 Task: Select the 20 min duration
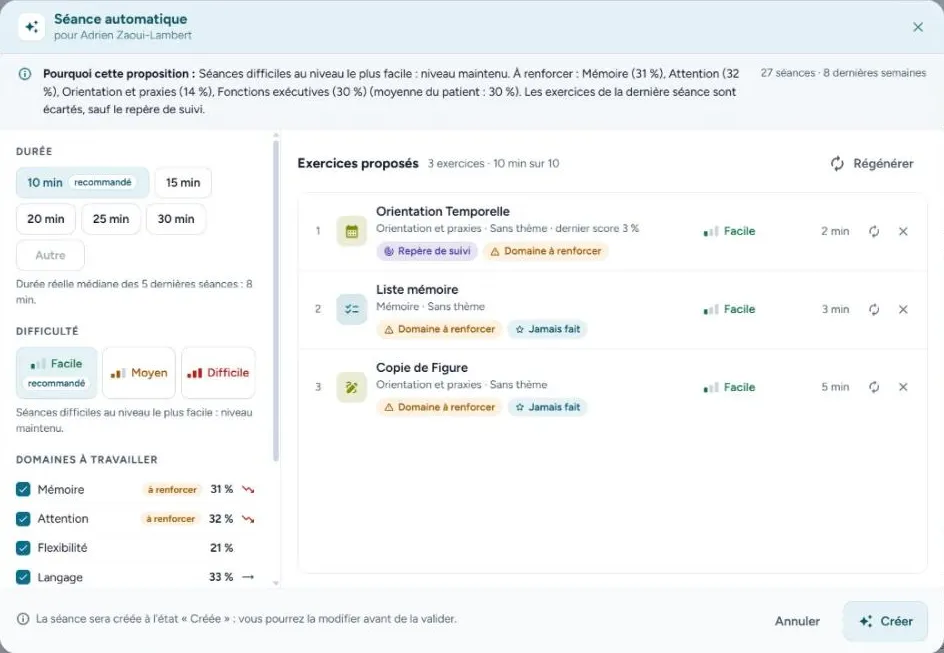[x=46, y=219]
